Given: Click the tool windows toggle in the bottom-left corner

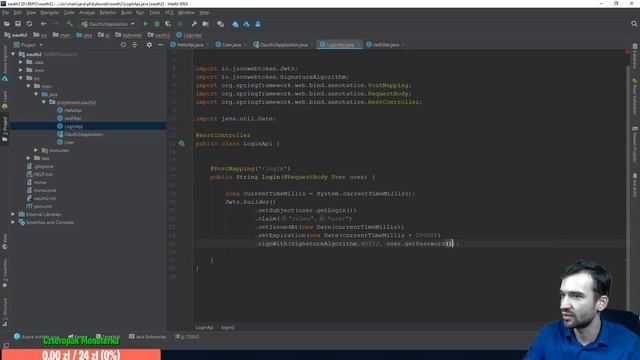Looking at the screenshot, I should tap(6, 345).
